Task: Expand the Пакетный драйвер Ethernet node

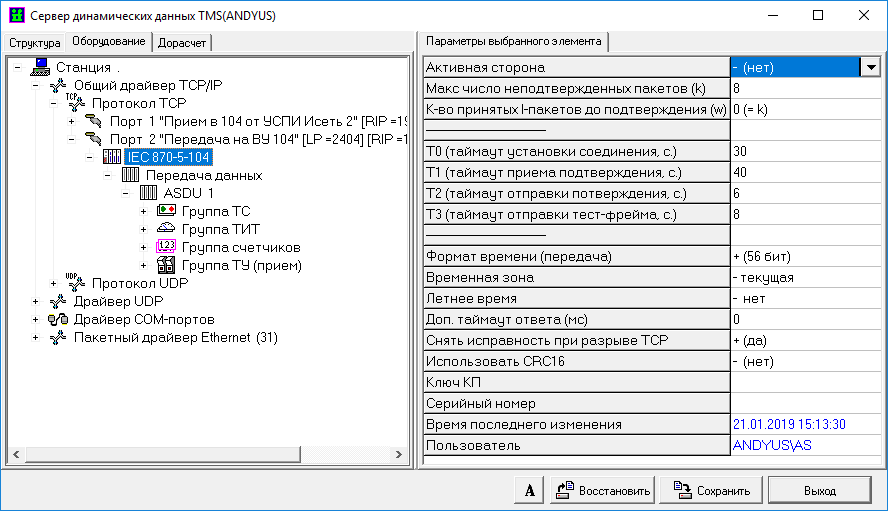Action: (36, 338)
